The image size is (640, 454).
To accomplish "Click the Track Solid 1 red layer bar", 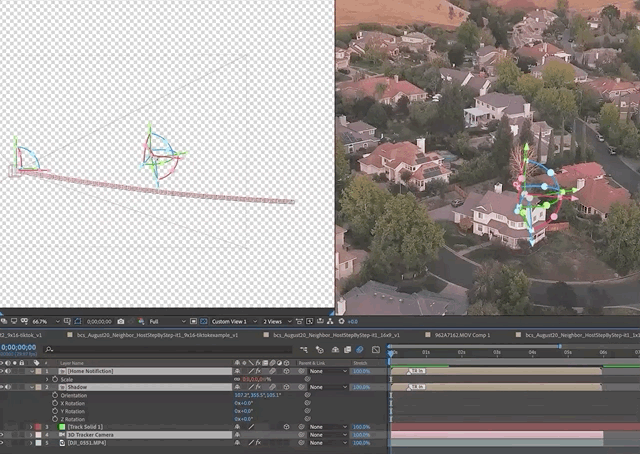I will click(x=516, y=427).
